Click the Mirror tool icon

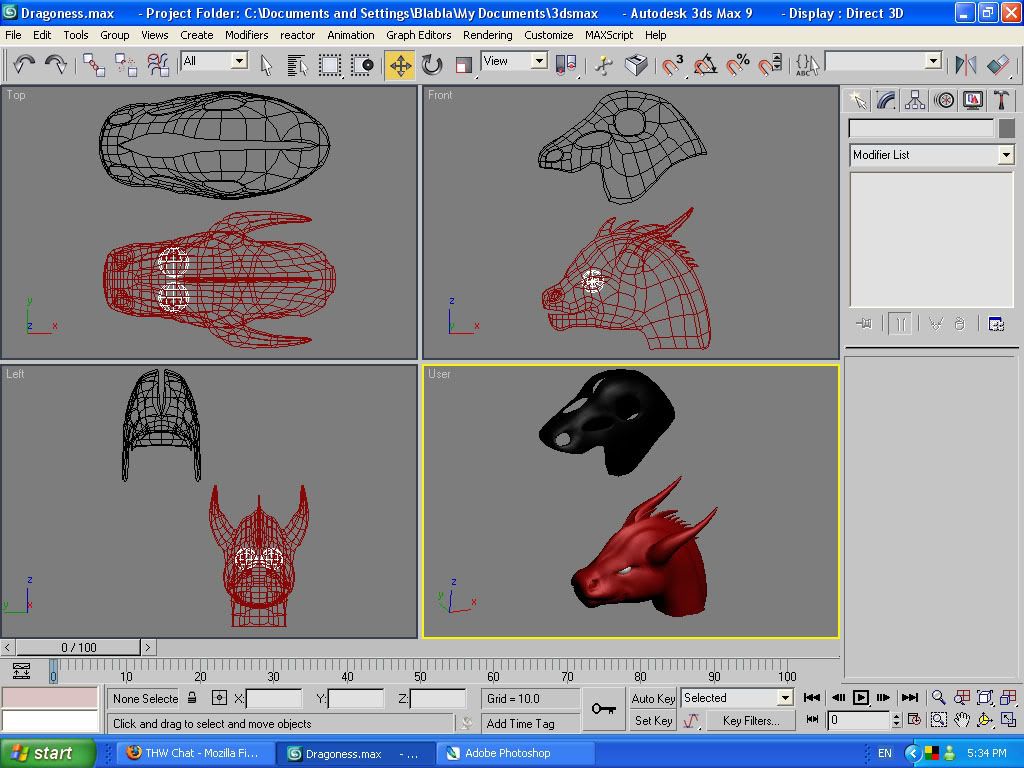pyautogui.click(x=965, y=65)
